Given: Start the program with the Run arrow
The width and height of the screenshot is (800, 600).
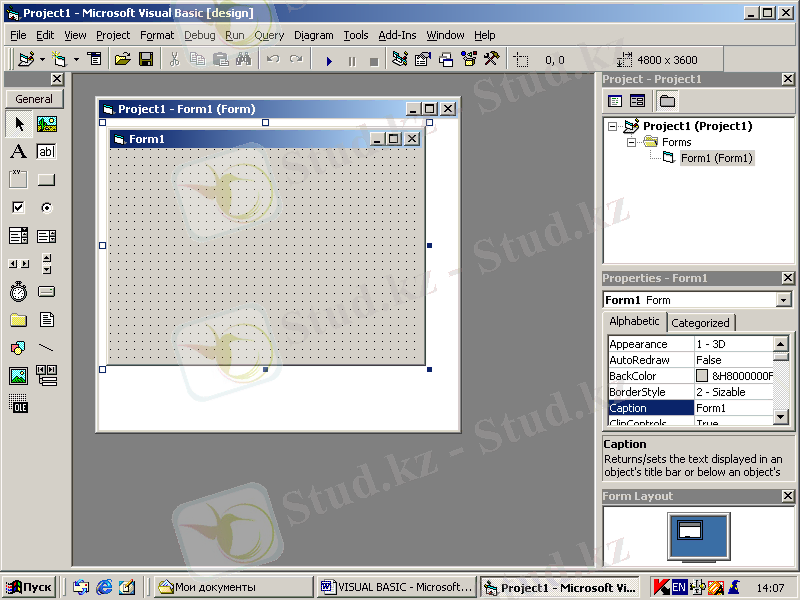Looking at the screenshot, I should 329,61.
